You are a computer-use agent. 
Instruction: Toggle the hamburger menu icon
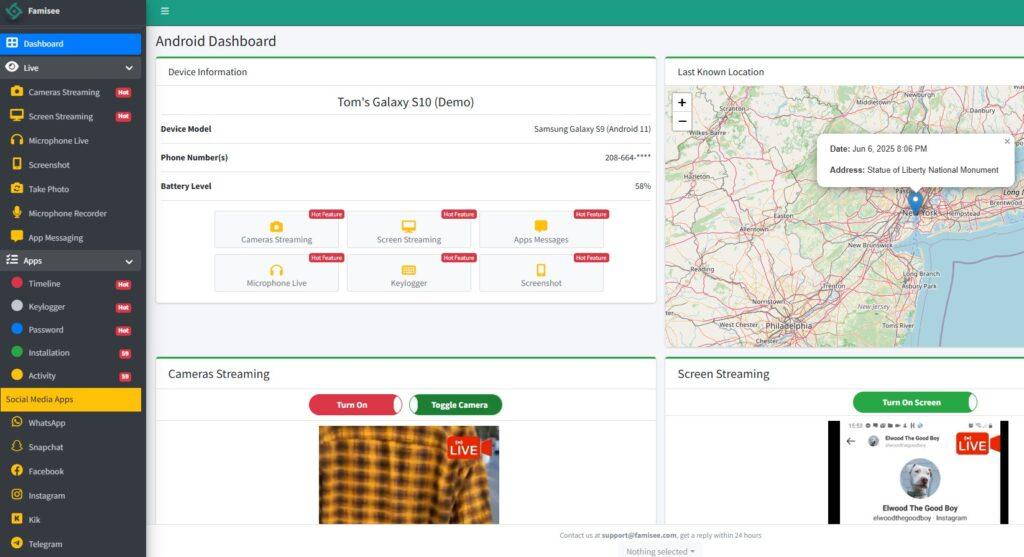tap(165, 10)
